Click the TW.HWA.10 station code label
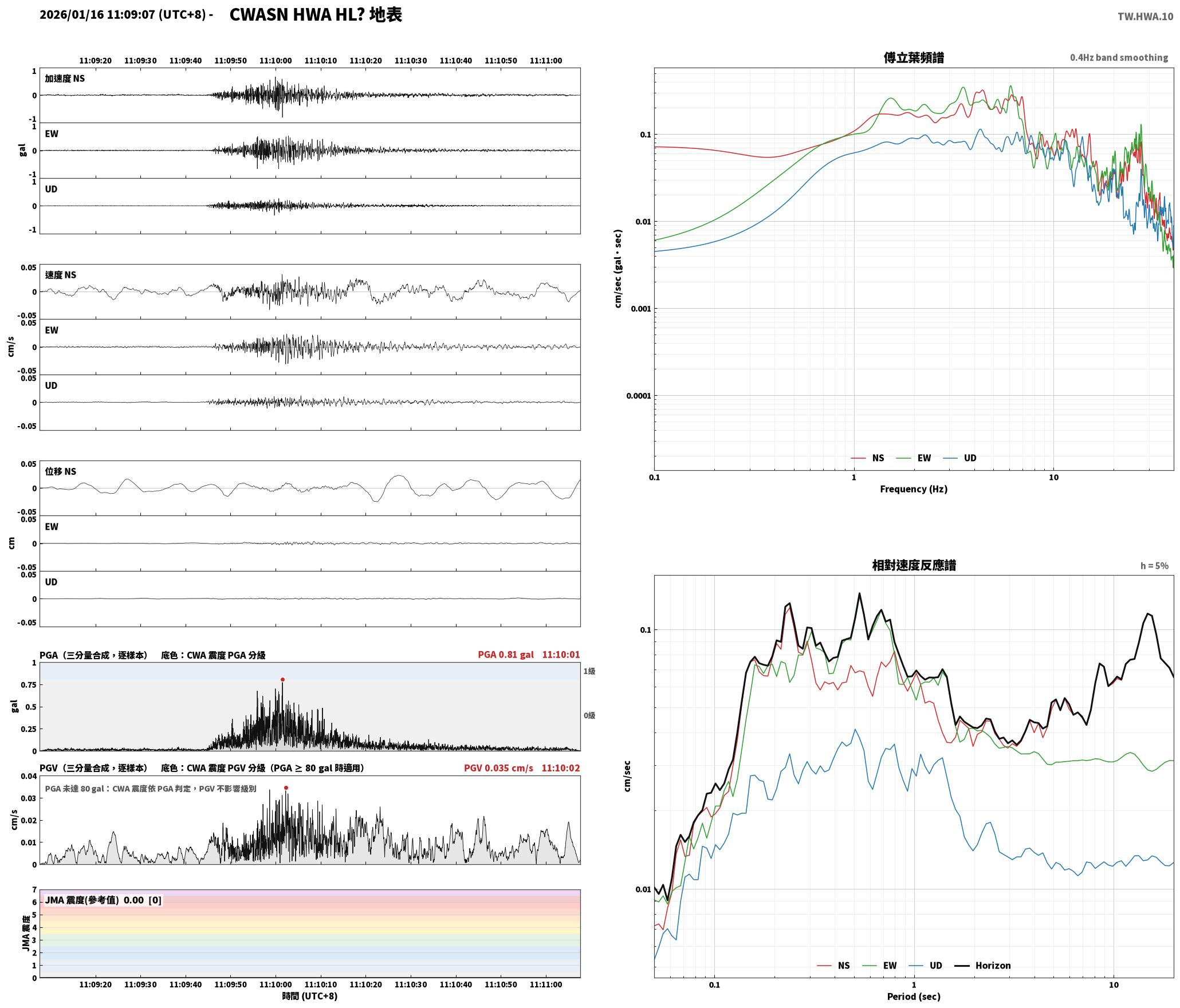Viewport: 1180px width, 1008px height. 1145,17
